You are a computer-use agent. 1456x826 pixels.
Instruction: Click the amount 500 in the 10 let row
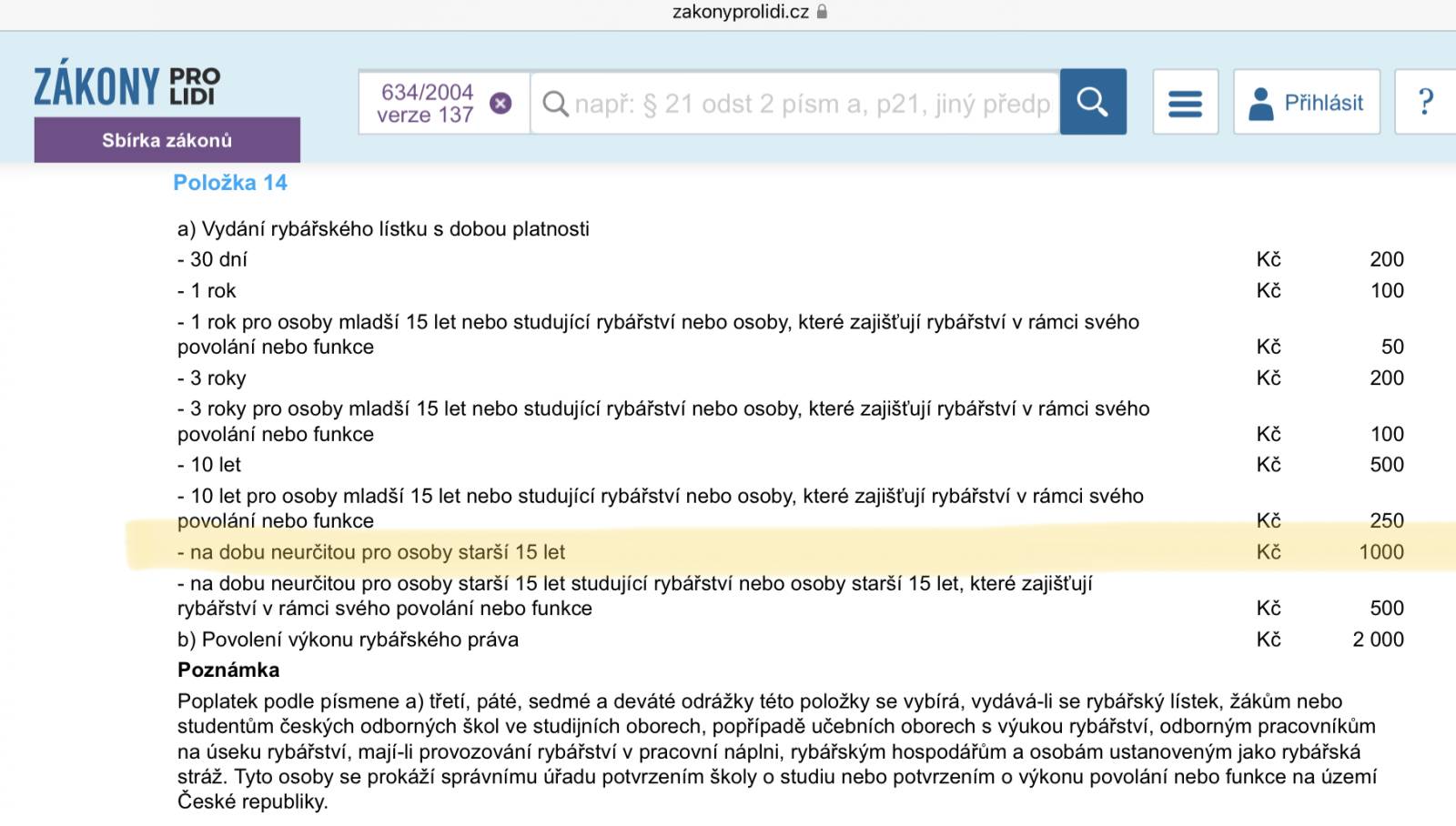coord(1387,465)
